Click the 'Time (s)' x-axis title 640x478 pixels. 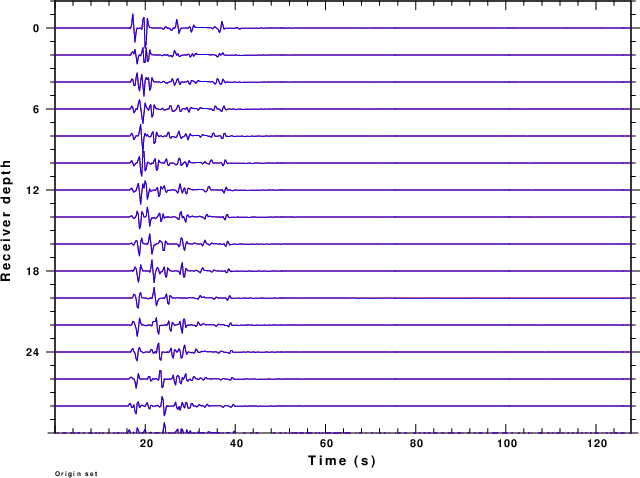coord(342,460)
